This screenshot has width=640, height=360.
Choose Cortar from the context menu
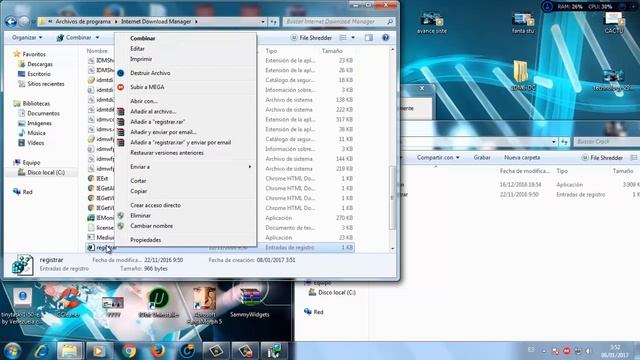click(138, 181)
